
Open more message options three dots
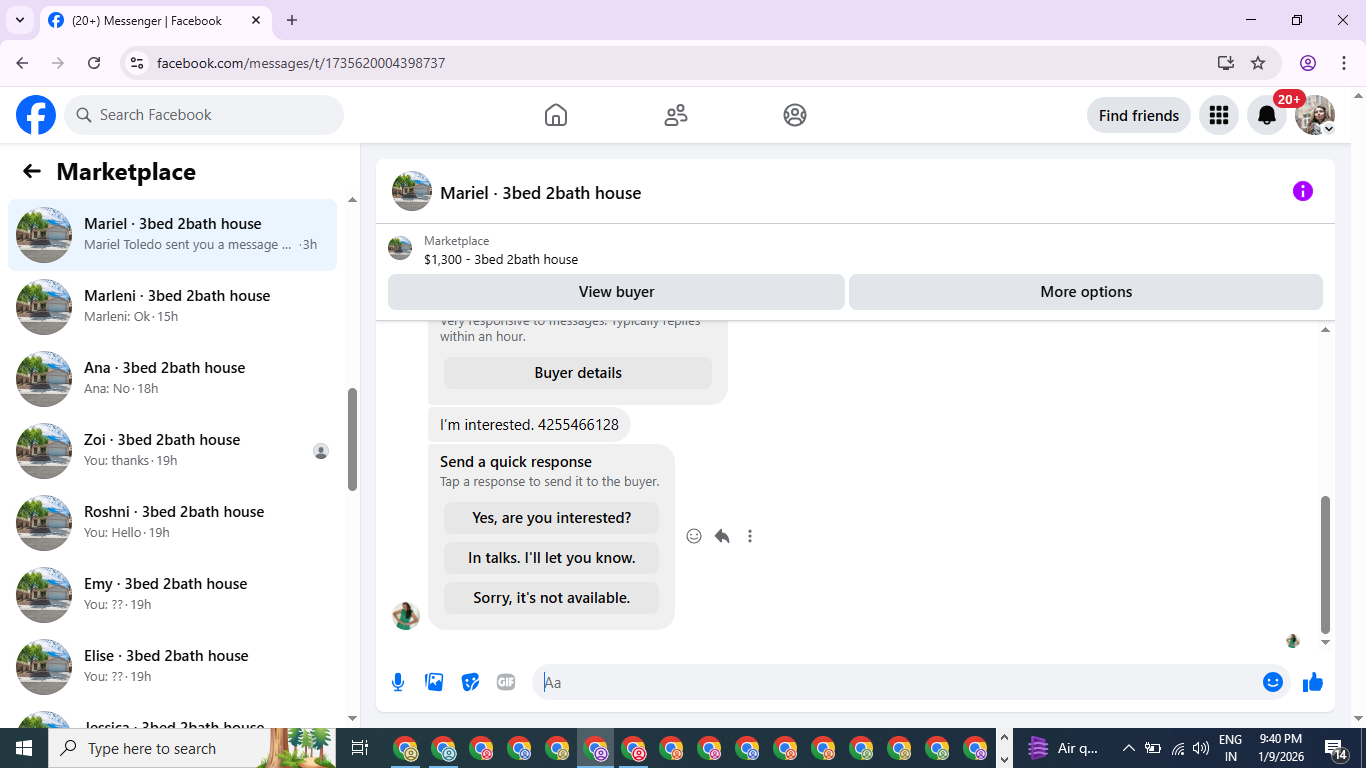(x=750, y=536)
